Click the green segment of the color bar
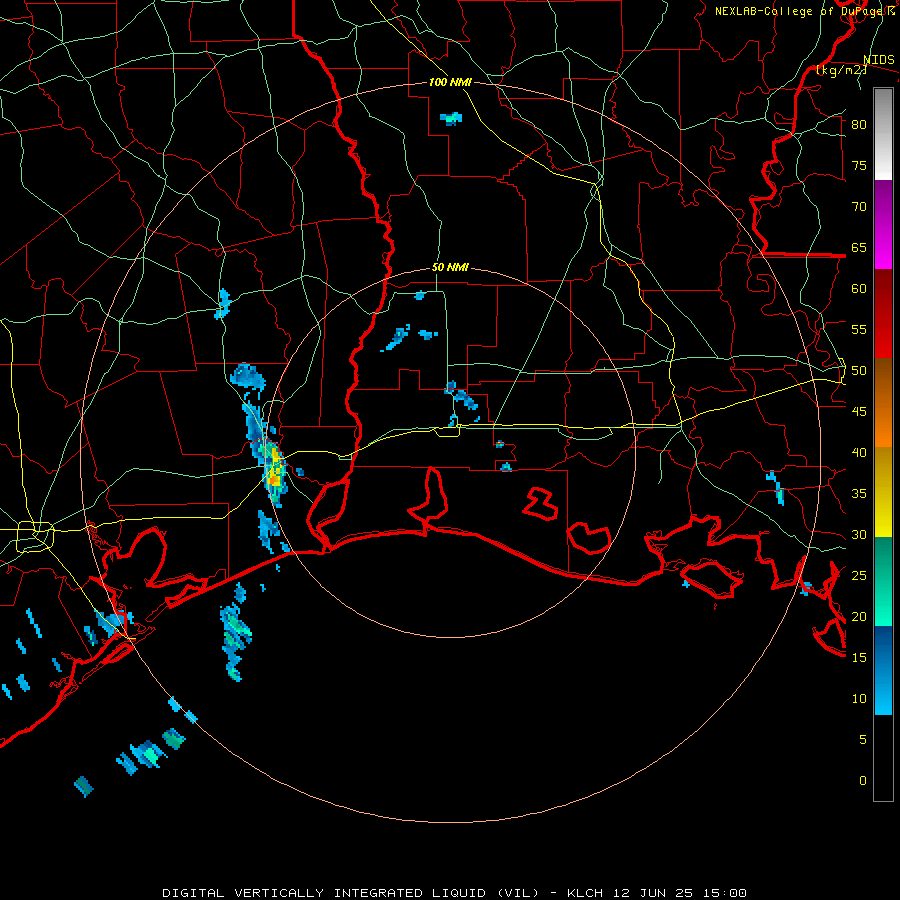This screenshot has height=900, width=900. [x=883, y=581]
